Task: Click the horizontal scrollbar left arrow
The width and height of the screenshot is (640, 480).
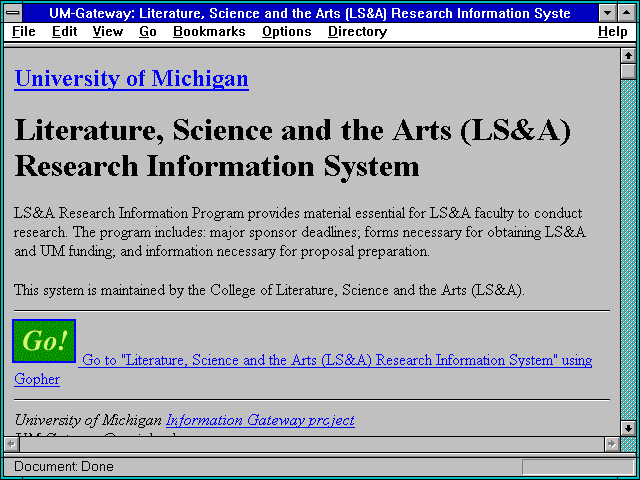Action: [x=11, y=444]
